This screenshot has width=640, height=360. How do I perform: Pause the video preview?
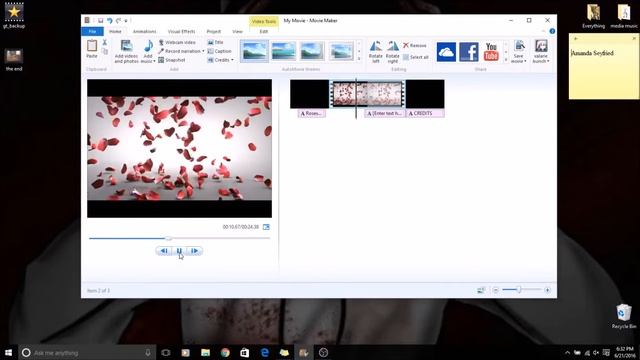tap(179, 251)
